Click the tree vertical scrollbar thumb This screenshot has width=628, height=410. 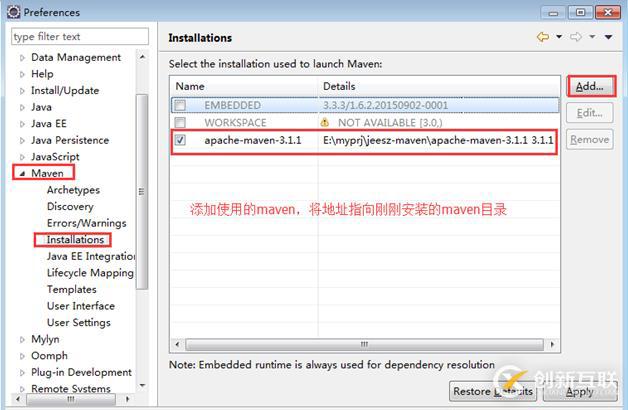point(142,191)
